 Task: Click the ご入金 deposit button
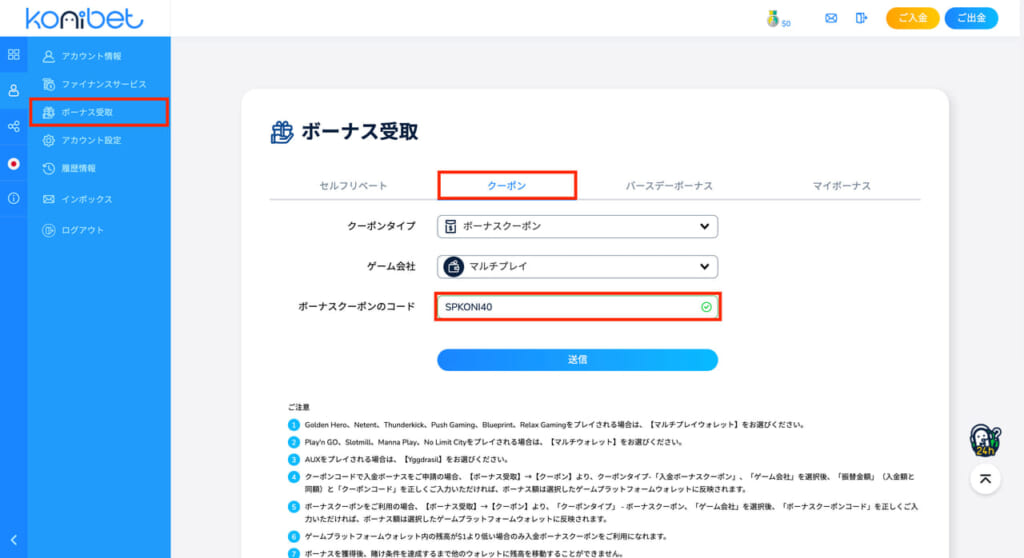pos(912,18)
